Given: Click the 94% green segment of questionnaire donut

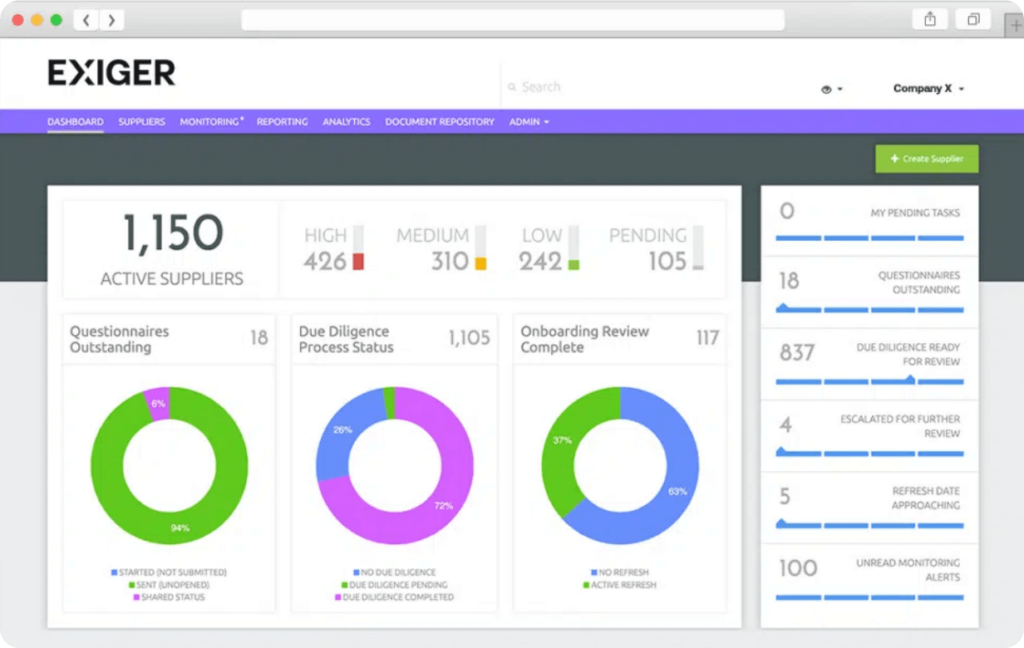Looking at the screenshot, I should point(180,528).
